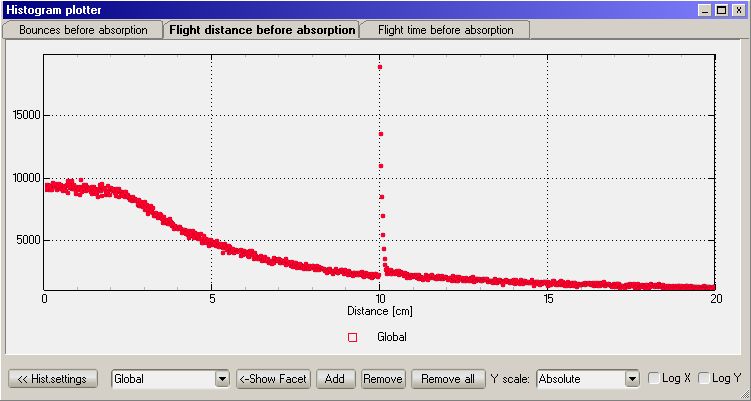Minimize the Histogram plotter window
Viewport: 751px width, 401px height.
704,10
